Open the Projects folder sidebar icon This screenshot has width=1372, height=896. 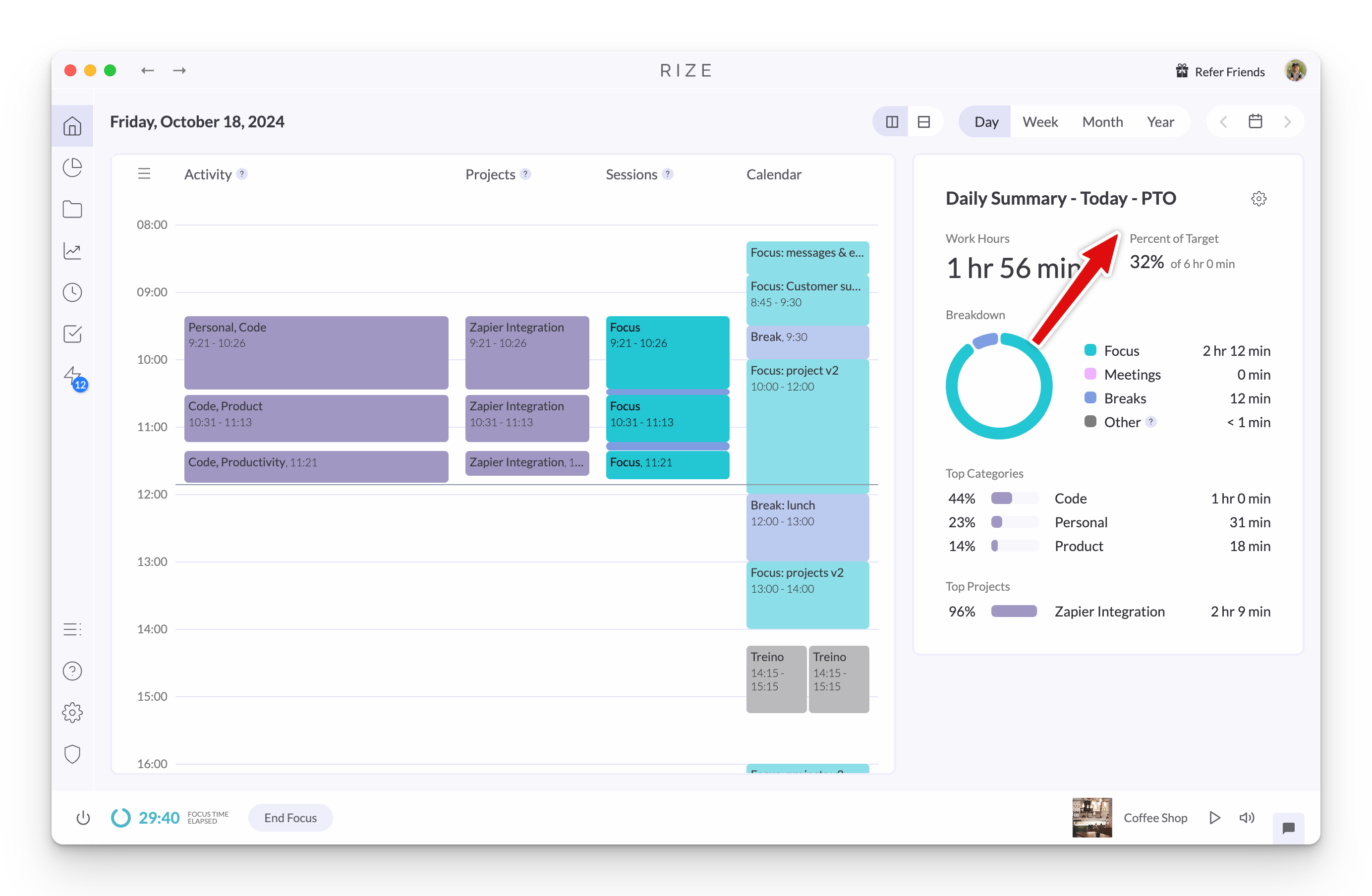(x=72, y=209)
